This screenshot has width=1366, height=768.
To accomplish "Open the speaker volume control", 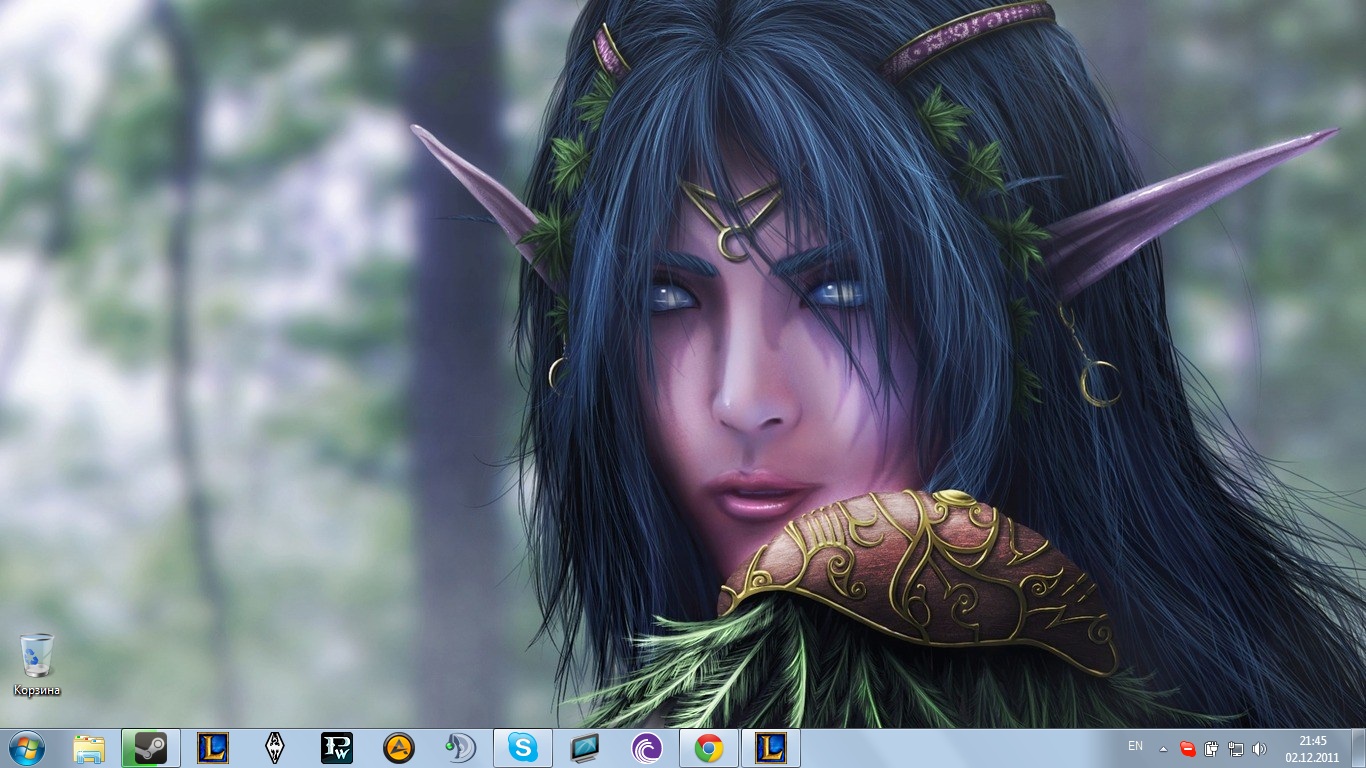I will (1259, 748).
